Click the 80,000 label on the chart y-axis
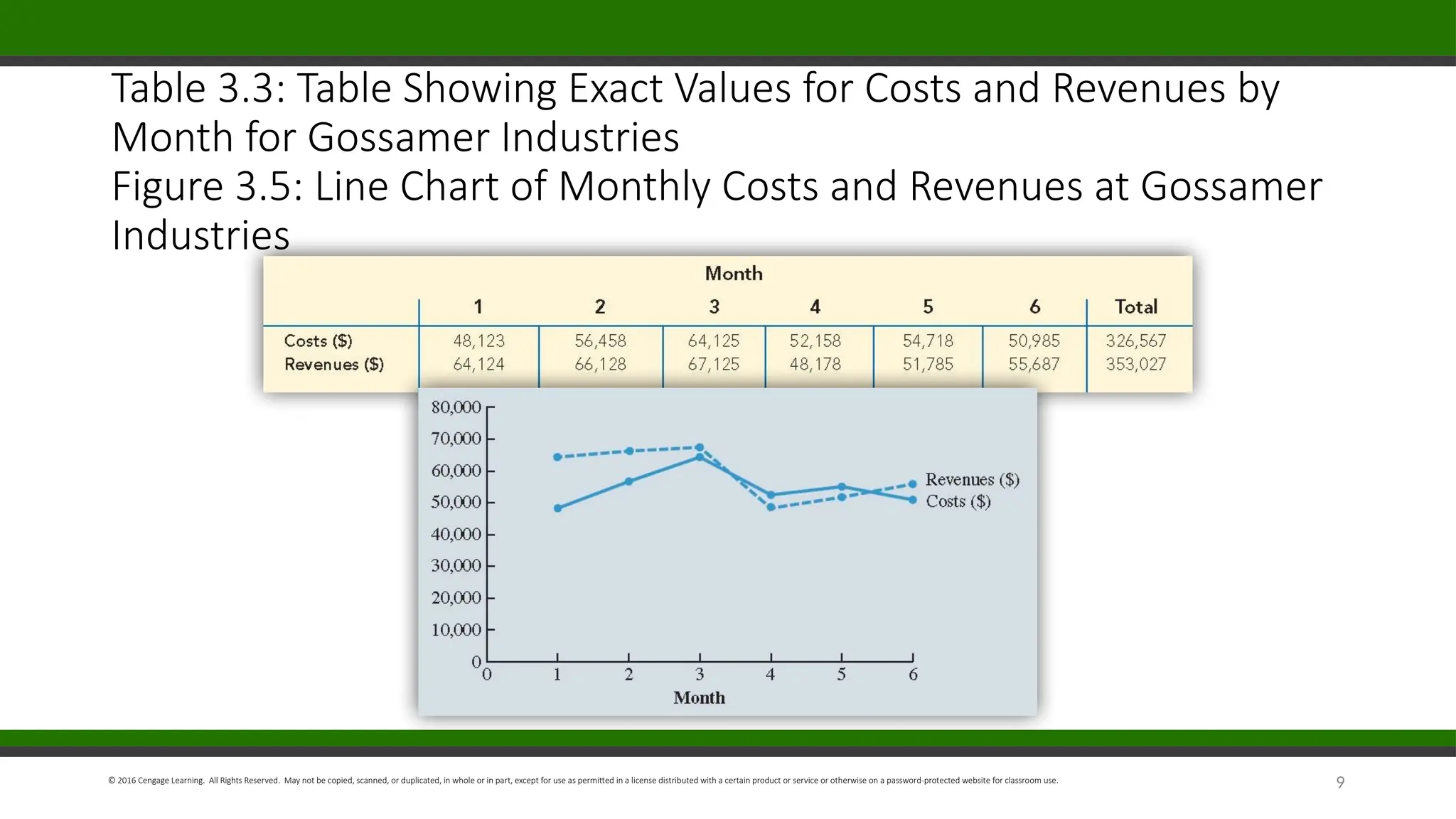 456,407
